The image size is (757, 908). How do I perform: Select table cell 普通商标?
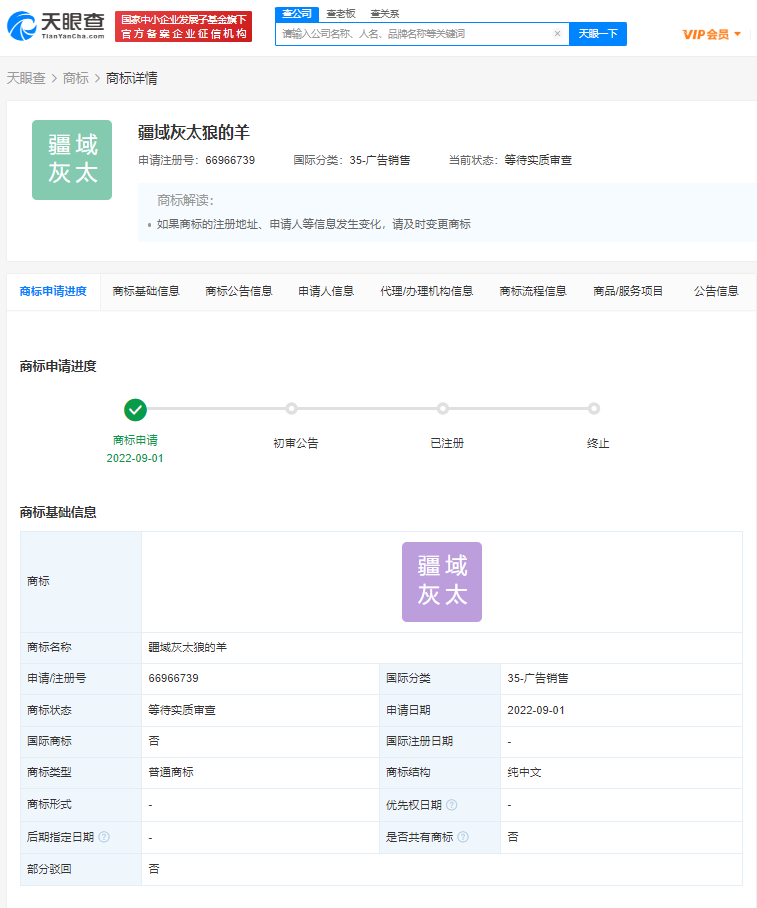point(171,772)
